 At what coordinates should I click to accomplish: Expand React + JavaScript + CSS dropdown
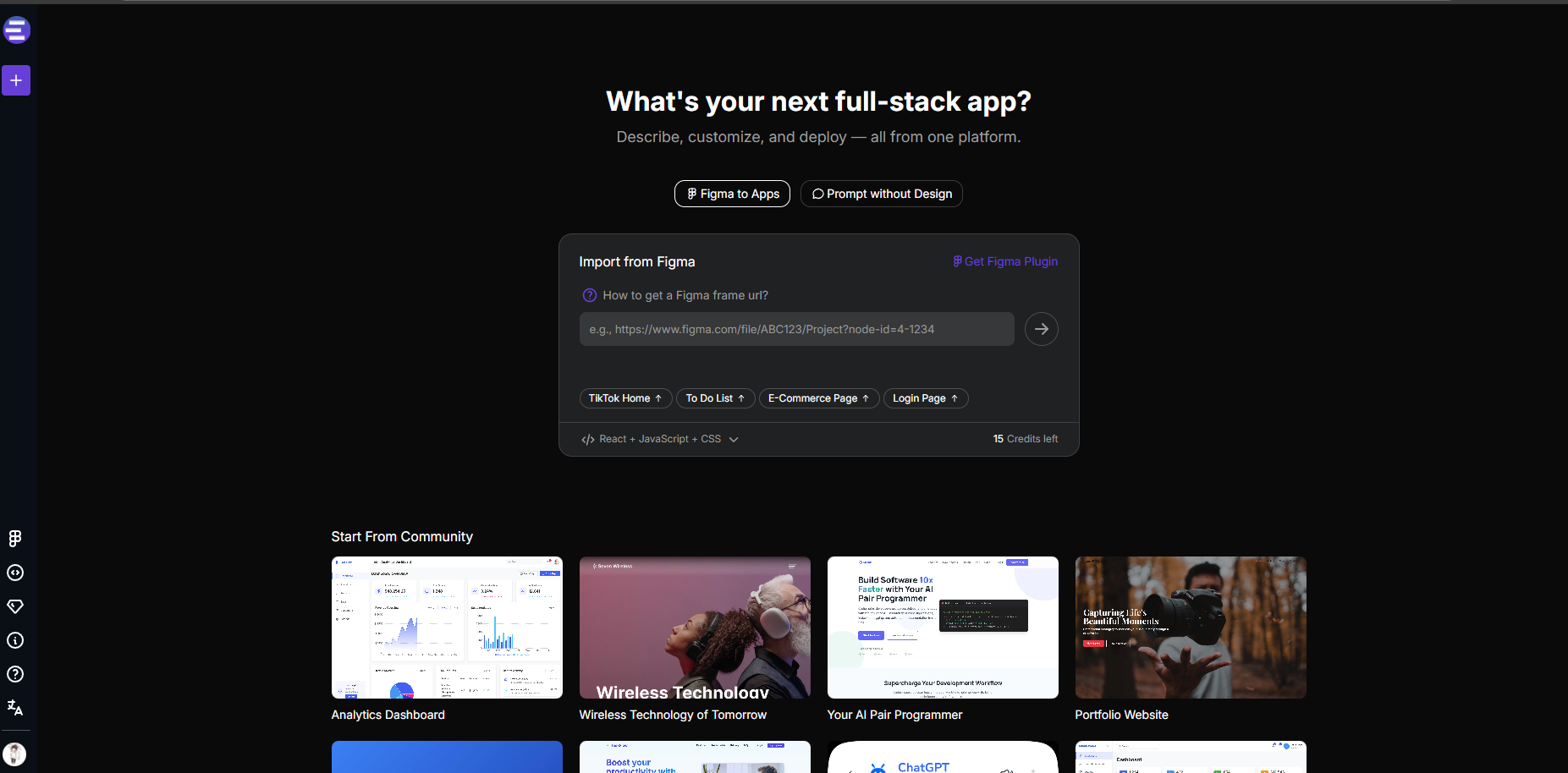pos(660,439)
